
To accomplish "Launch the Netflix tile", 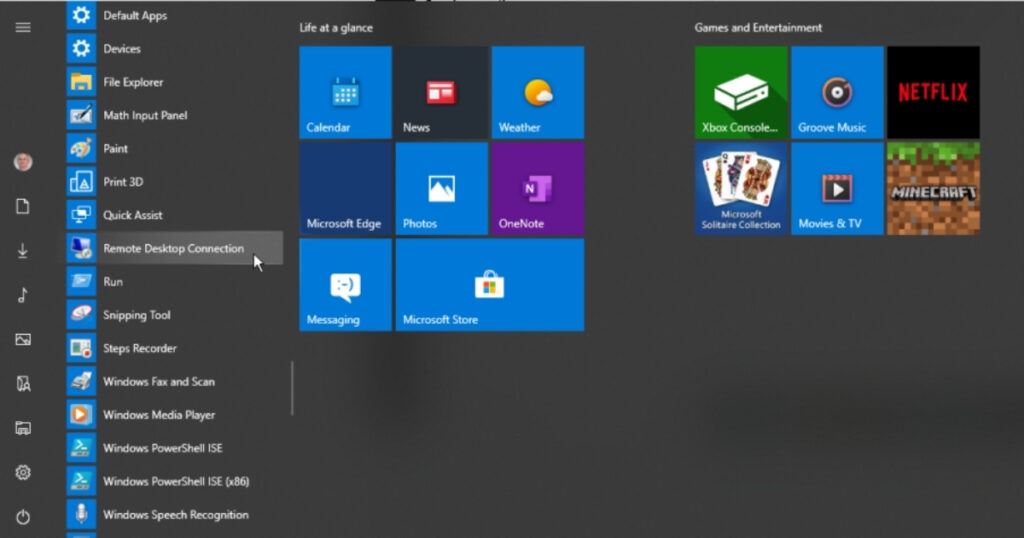I will click(933, 92).
